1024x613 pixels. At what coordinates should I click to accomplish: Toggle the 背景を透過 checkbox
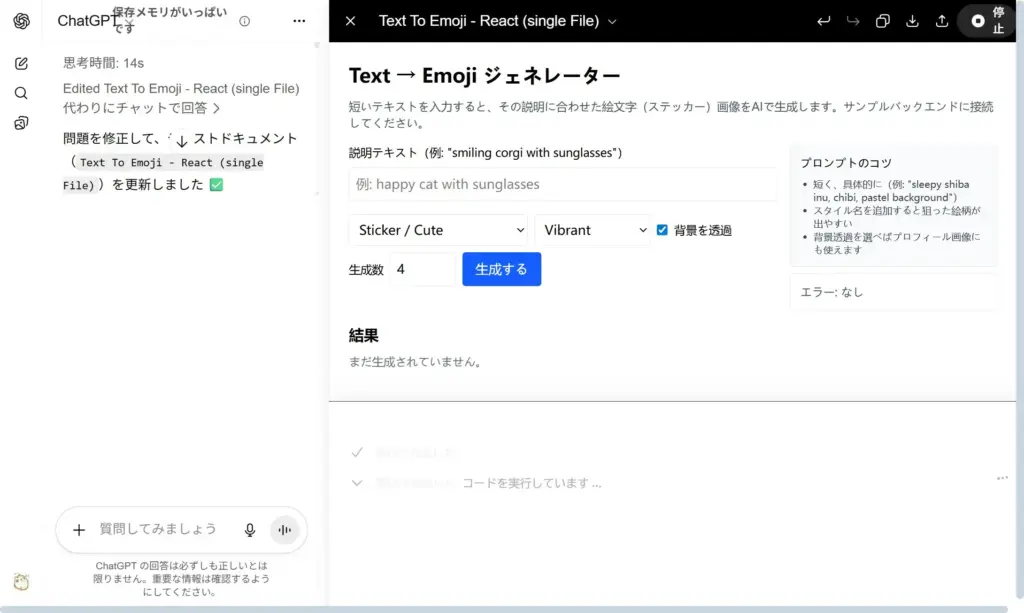662,230
